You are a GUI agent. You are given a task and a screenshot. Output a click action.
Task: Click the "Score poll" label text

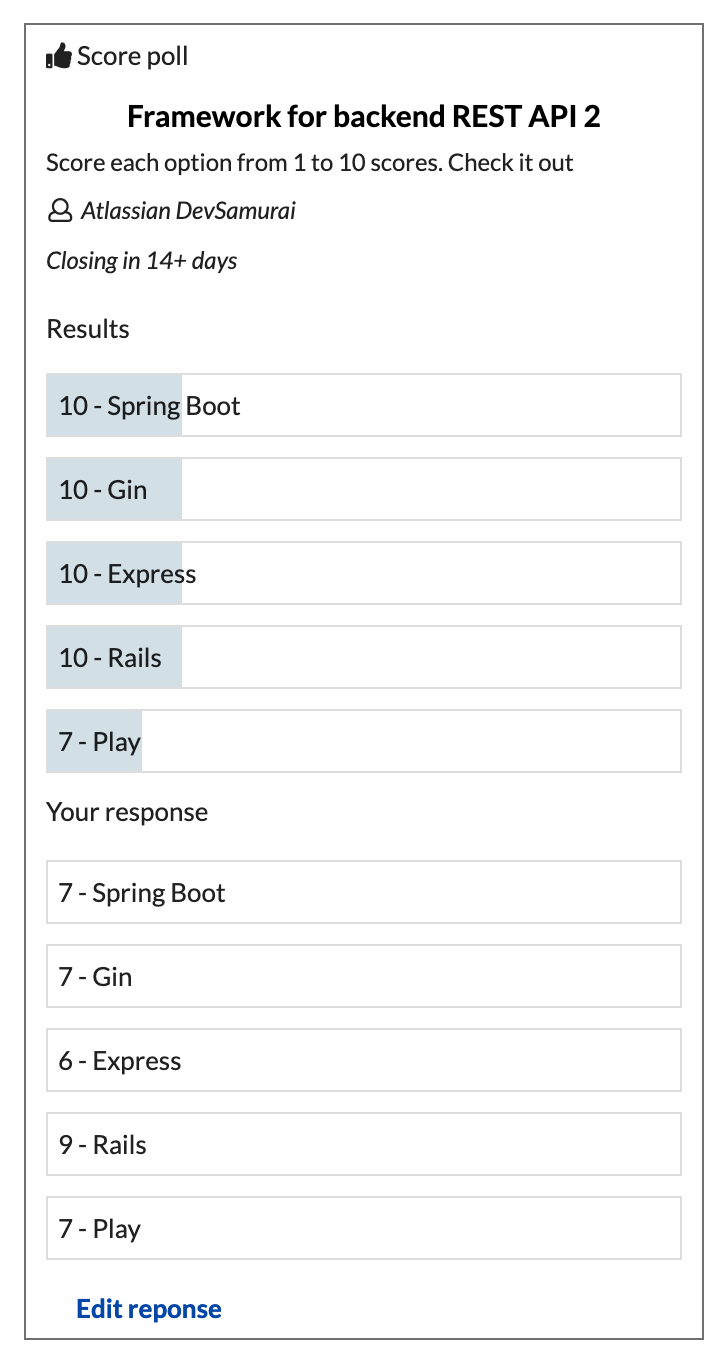coord(132,57)
